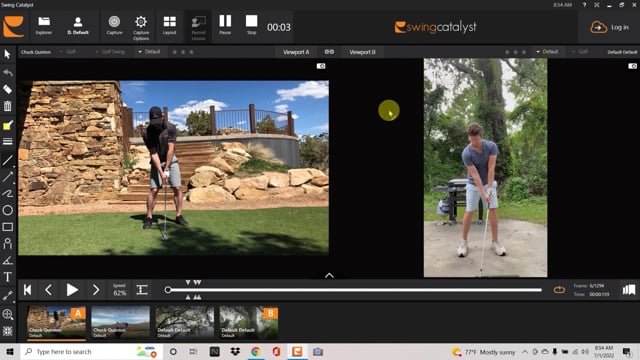Select second Chuck Quinton thumbnail
The height and width of the screenshot is (360, 640).
(120, 323)
